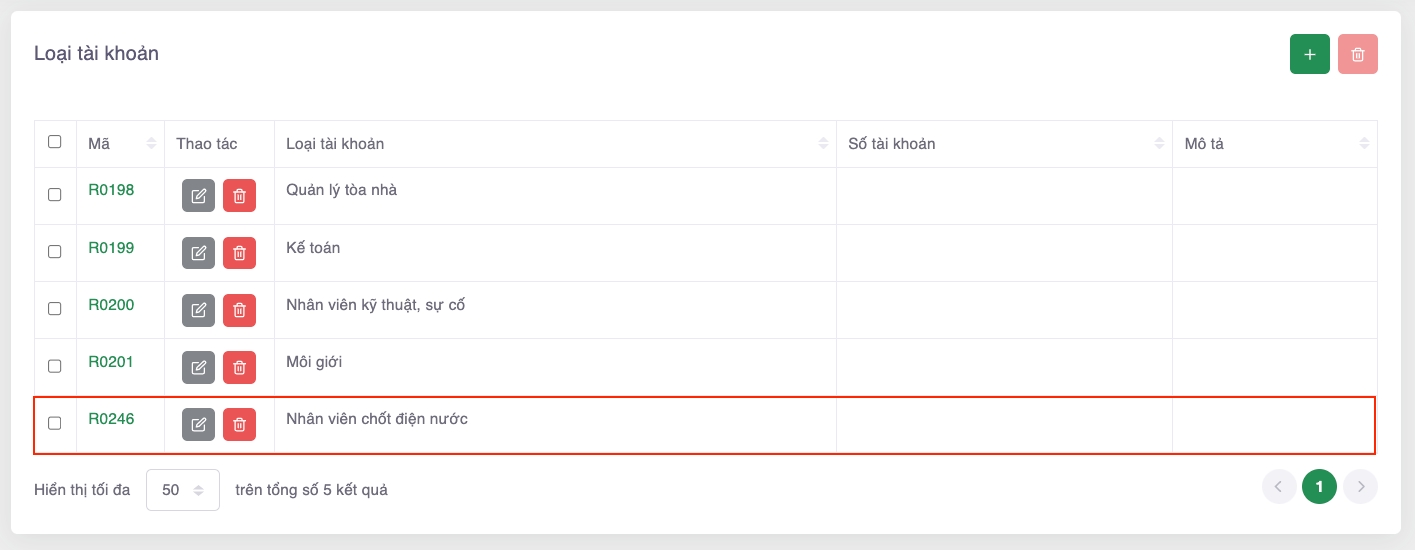Edit the R0246 Nhân viên chốt điện nước row
1415x550 pixels.
click(x=198, y=425)
